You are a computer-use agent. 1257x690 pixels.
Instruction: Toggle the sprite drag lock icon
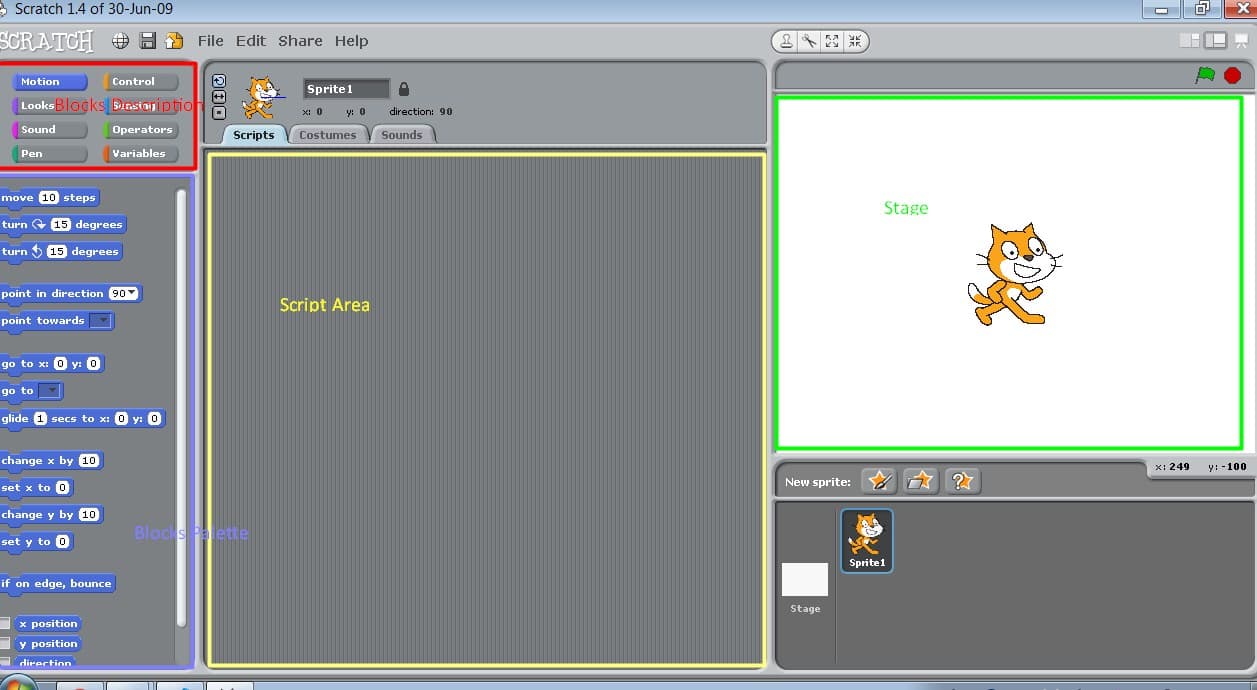coord(404,89)
